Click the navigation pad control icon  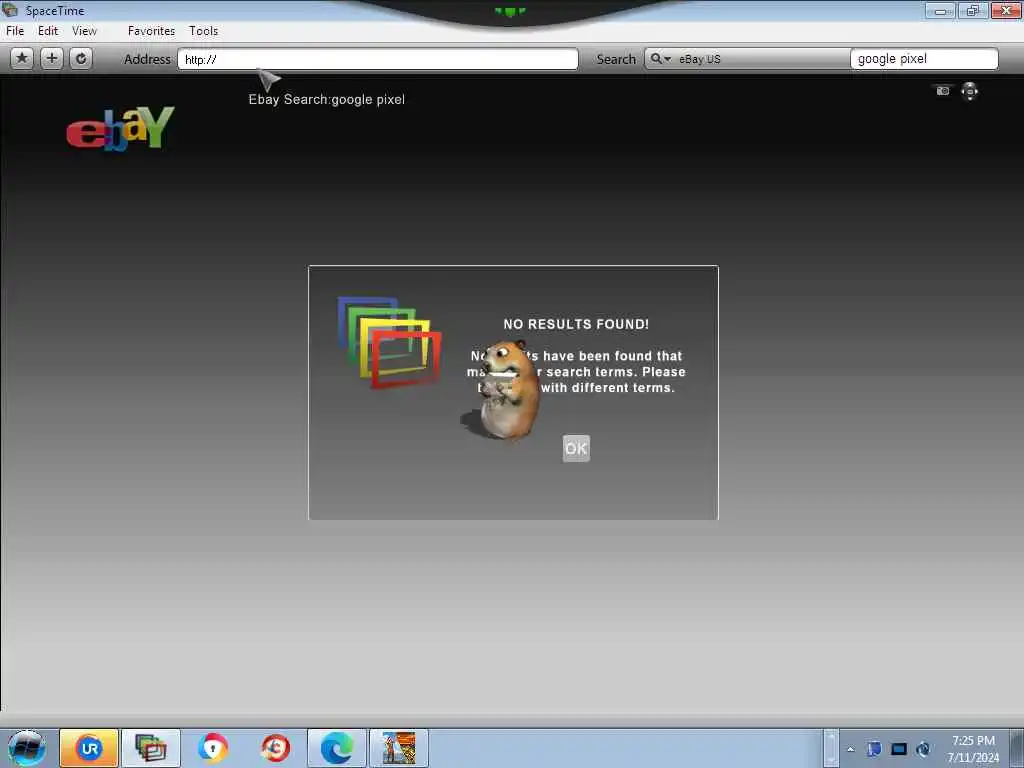point(970,91)
